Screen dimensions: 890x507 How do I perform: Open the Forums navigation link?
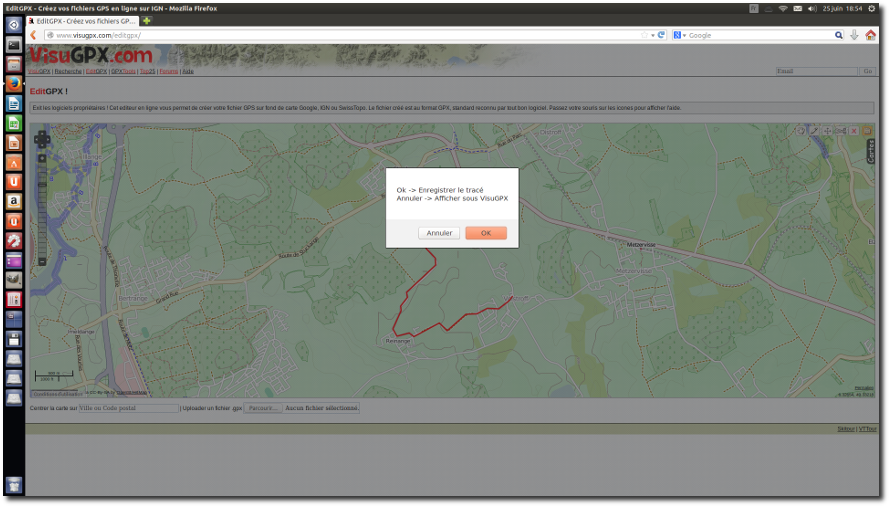(x=169, y=72)
